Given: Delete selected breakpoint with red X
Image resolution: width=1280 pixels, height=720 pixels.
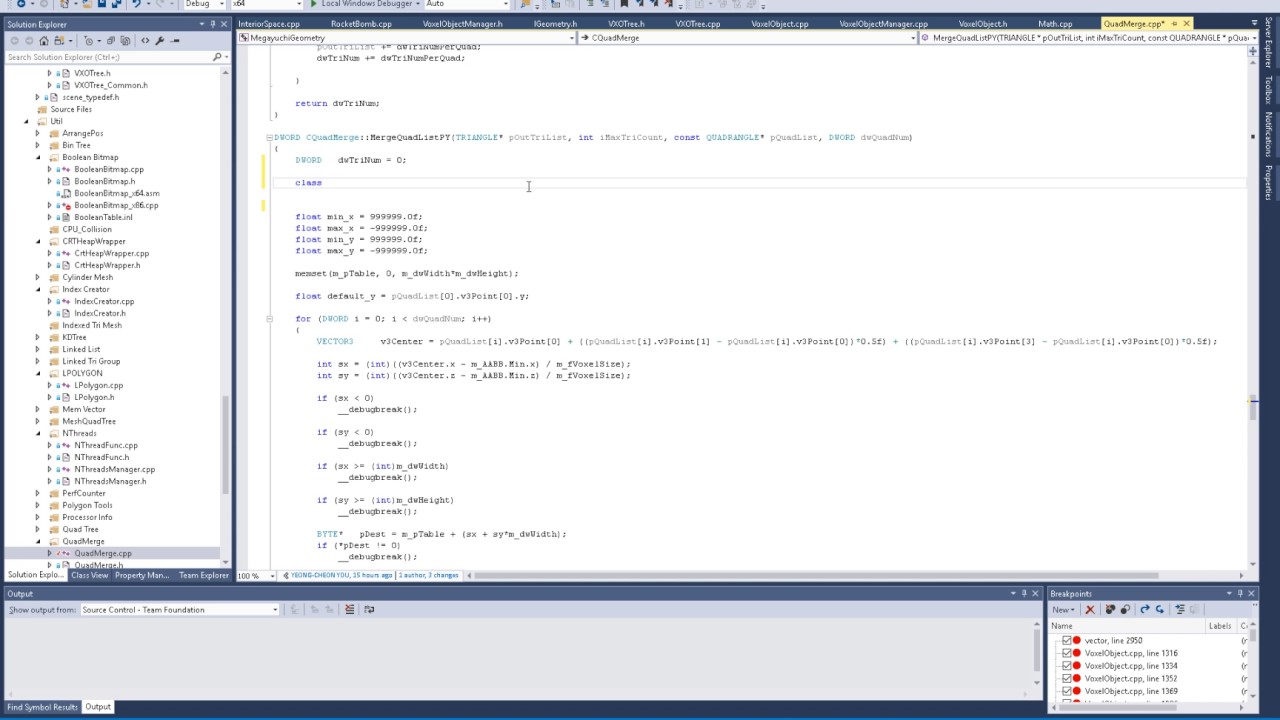Looking at the screenshot, I should click(1090, 609).
